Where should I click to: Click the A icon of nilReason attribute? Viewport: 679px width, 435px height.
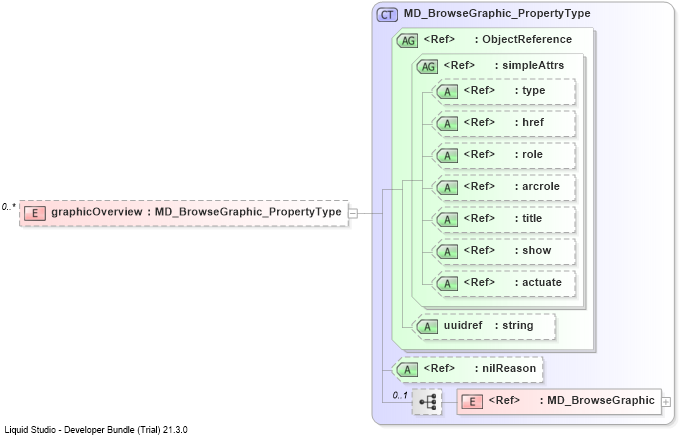[x=407, y=370]
